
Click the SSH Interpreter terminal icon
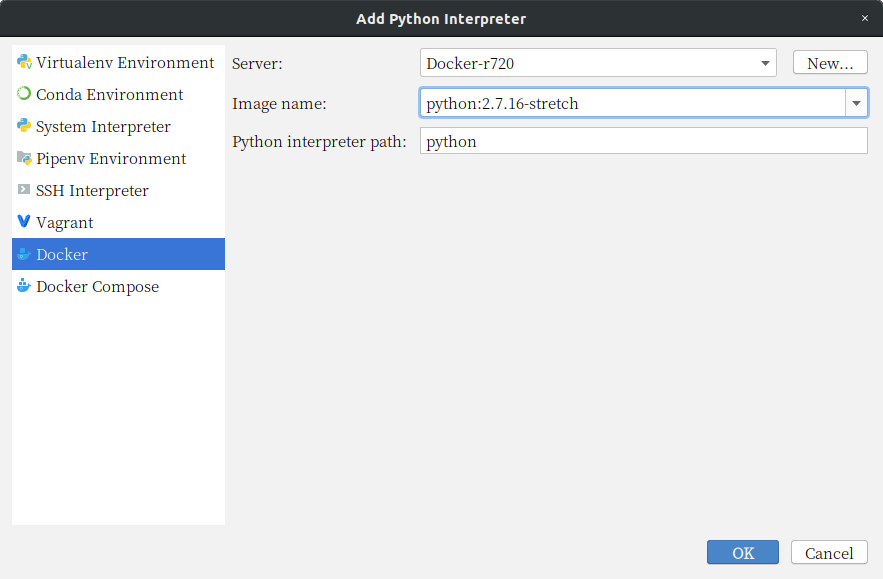(24, 189)
